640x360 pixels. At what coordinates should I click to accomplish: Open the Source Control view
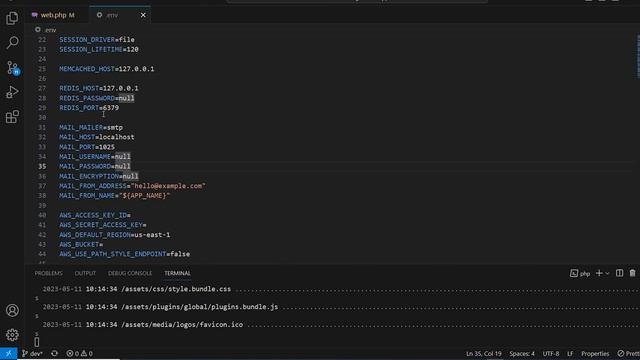(12, 67)
